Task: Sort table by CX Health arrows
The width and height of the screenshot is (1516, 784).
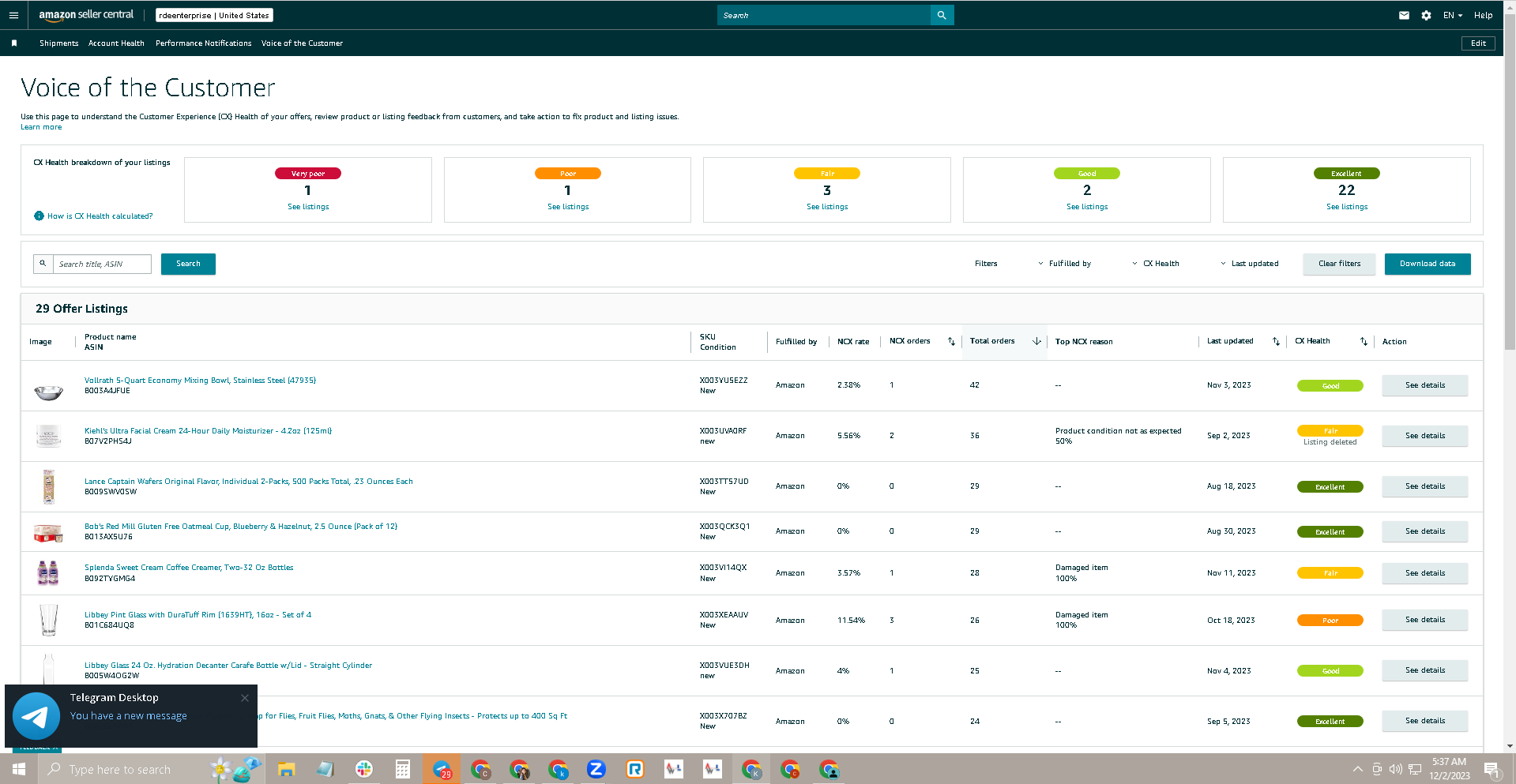Action: coord(1364,342)
